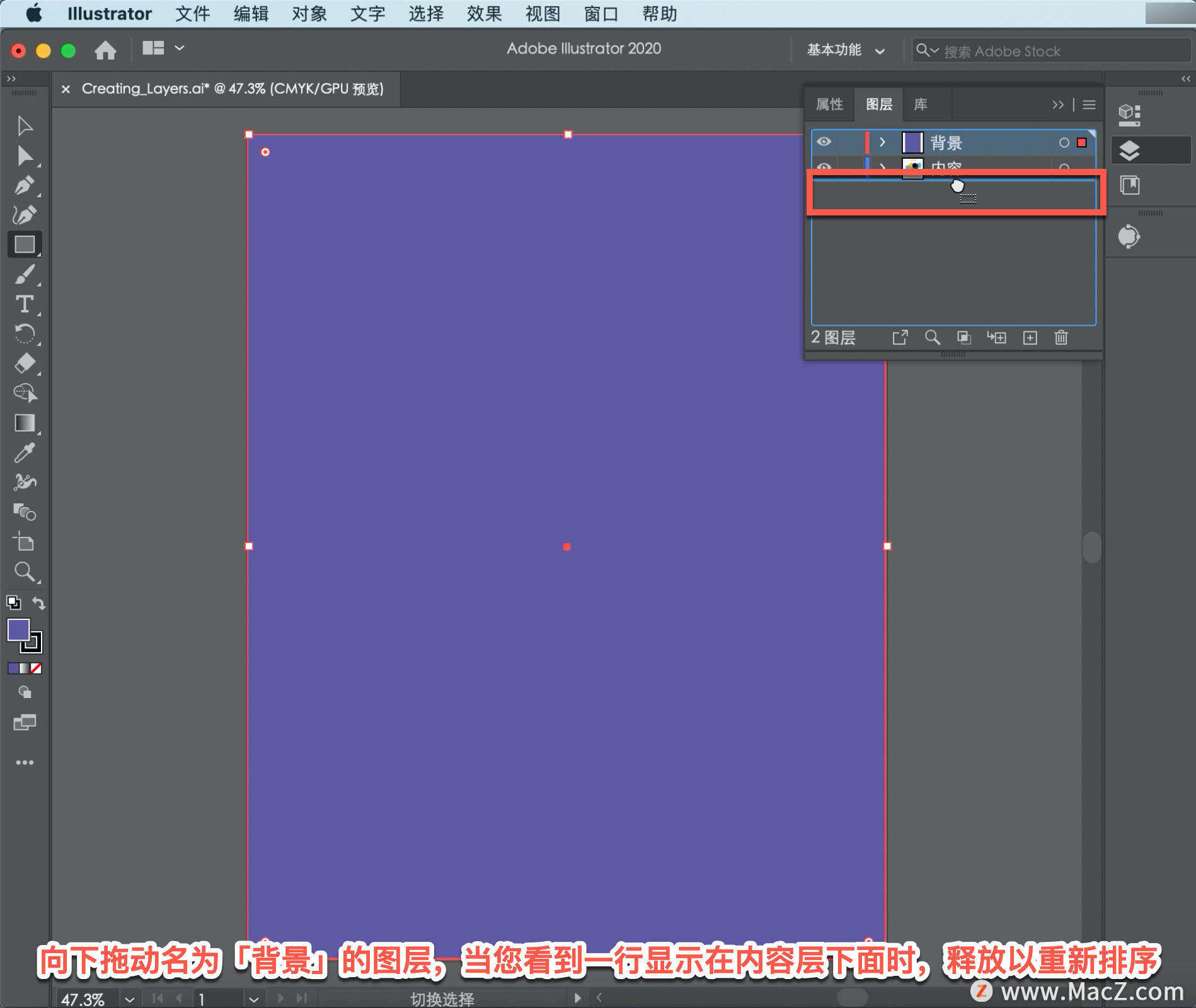Toggle Draw Behind drawing mode icon
The height and width of the screenshot is (1008, 1196).
point(25,692)
